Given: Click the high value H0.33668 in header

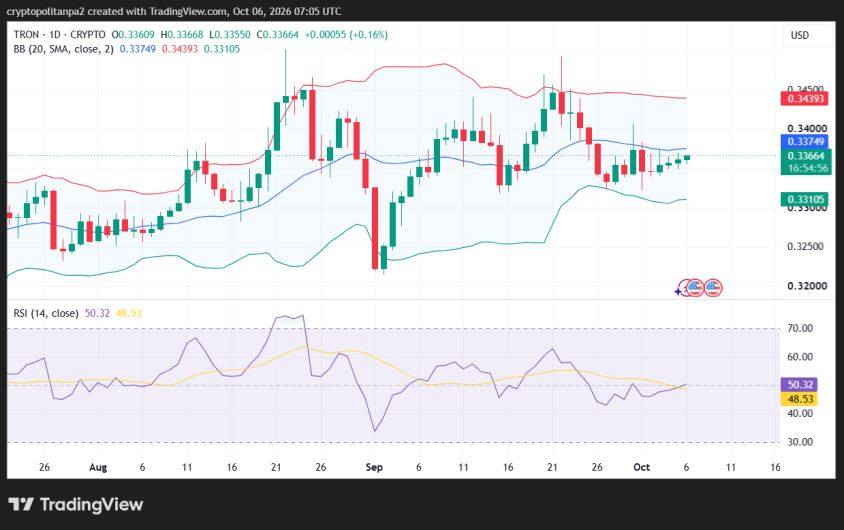Looking at the screenshot, I should (x=182, y=34).
